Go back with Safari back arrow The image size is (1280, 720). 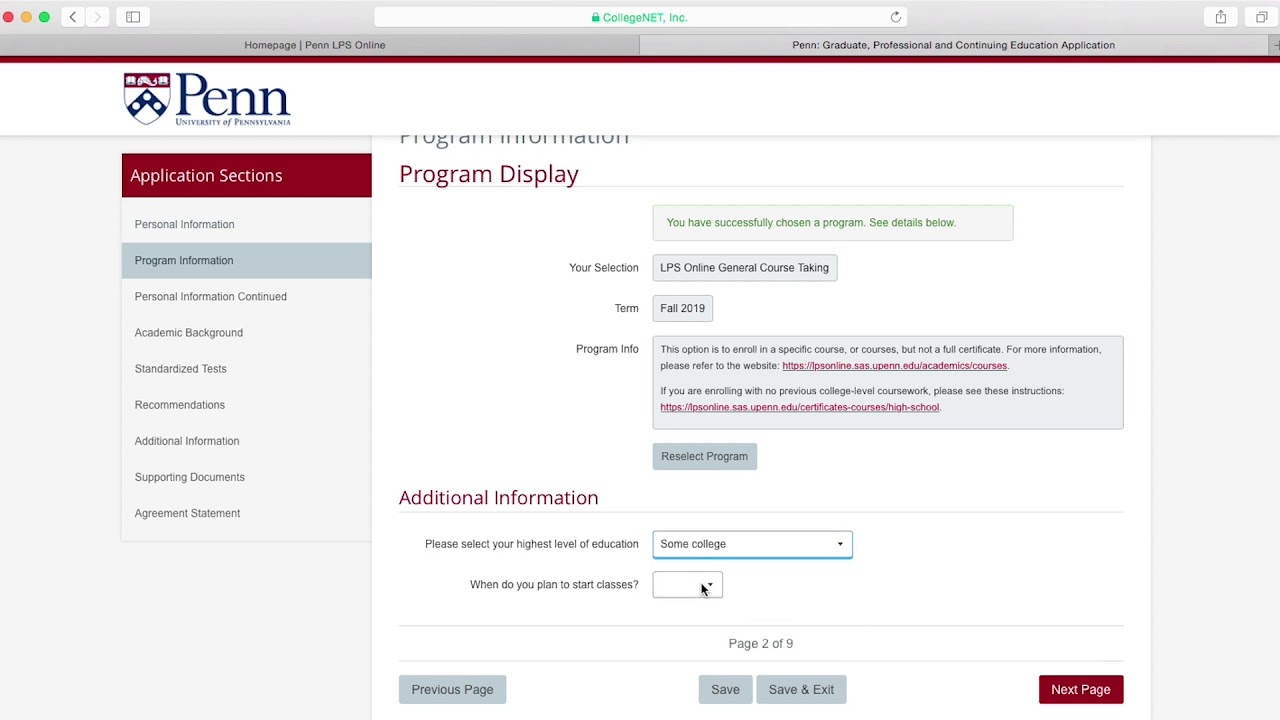[73, 17]
